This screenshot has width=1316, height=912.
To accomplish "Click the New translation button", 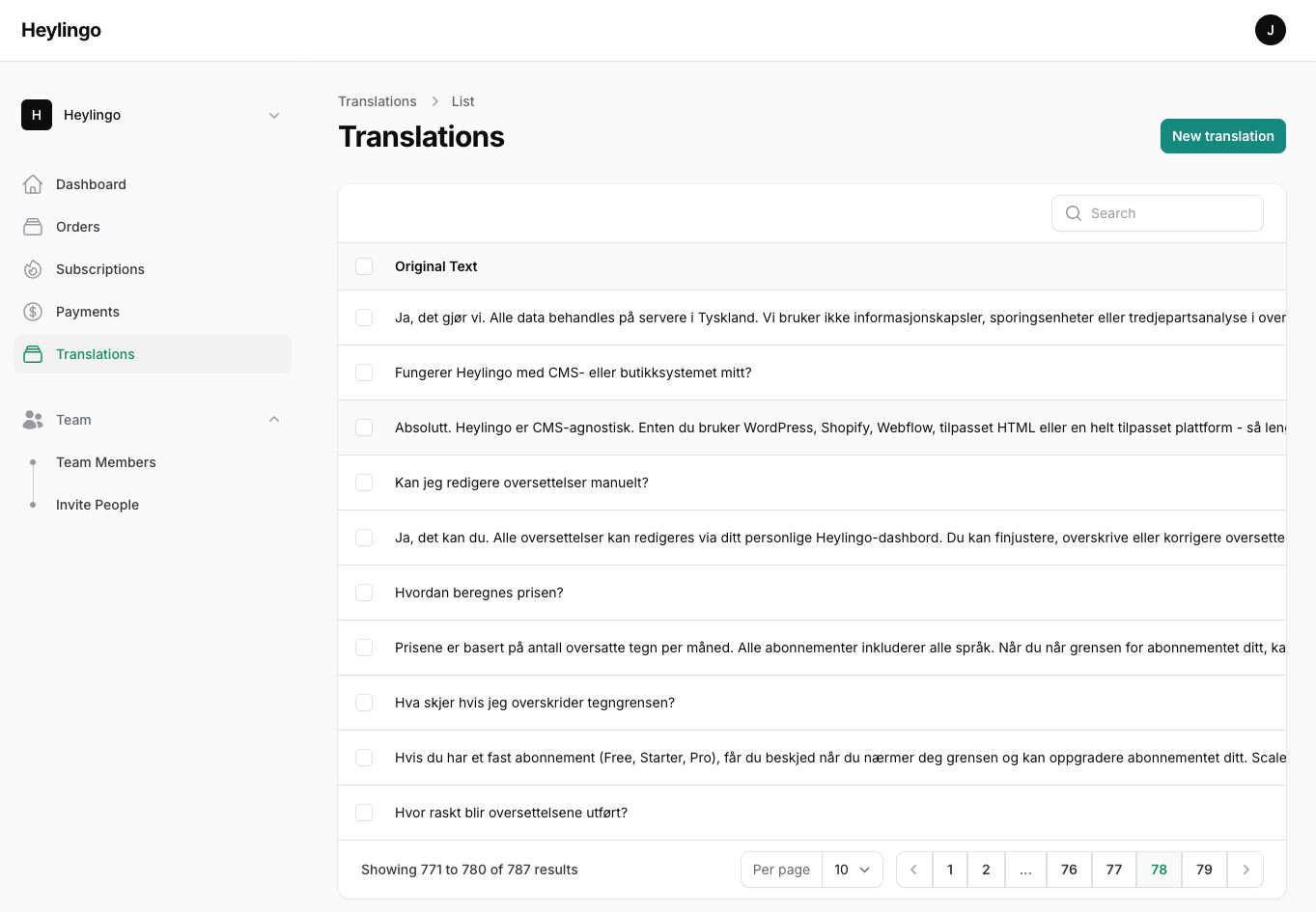I will (x=1222, y=136).
